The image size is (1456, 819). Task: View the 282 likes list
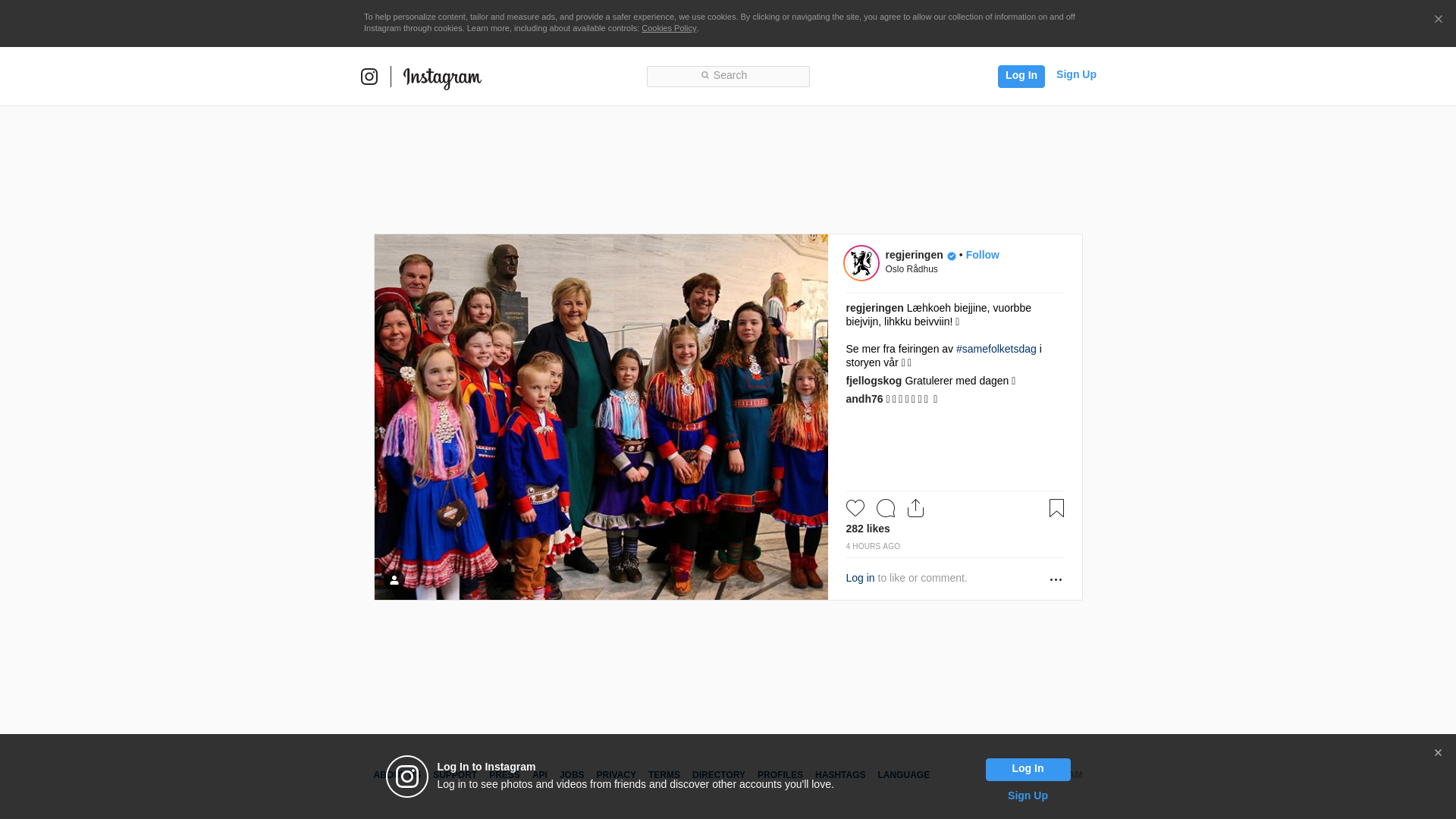(x=868, y=529)
